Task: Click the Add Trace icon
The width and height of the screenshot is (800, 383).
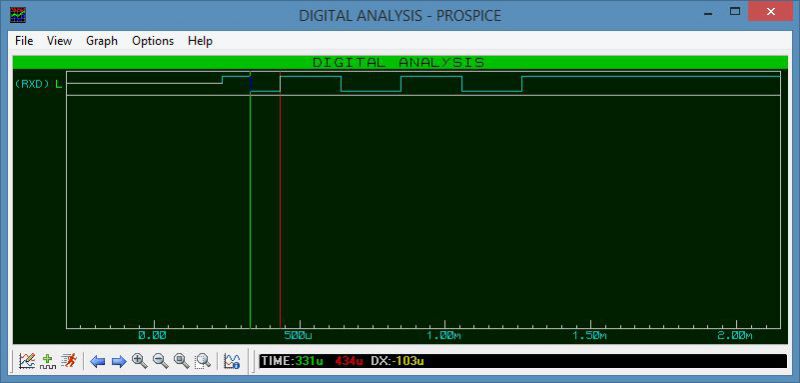Action: pos(47,361)
